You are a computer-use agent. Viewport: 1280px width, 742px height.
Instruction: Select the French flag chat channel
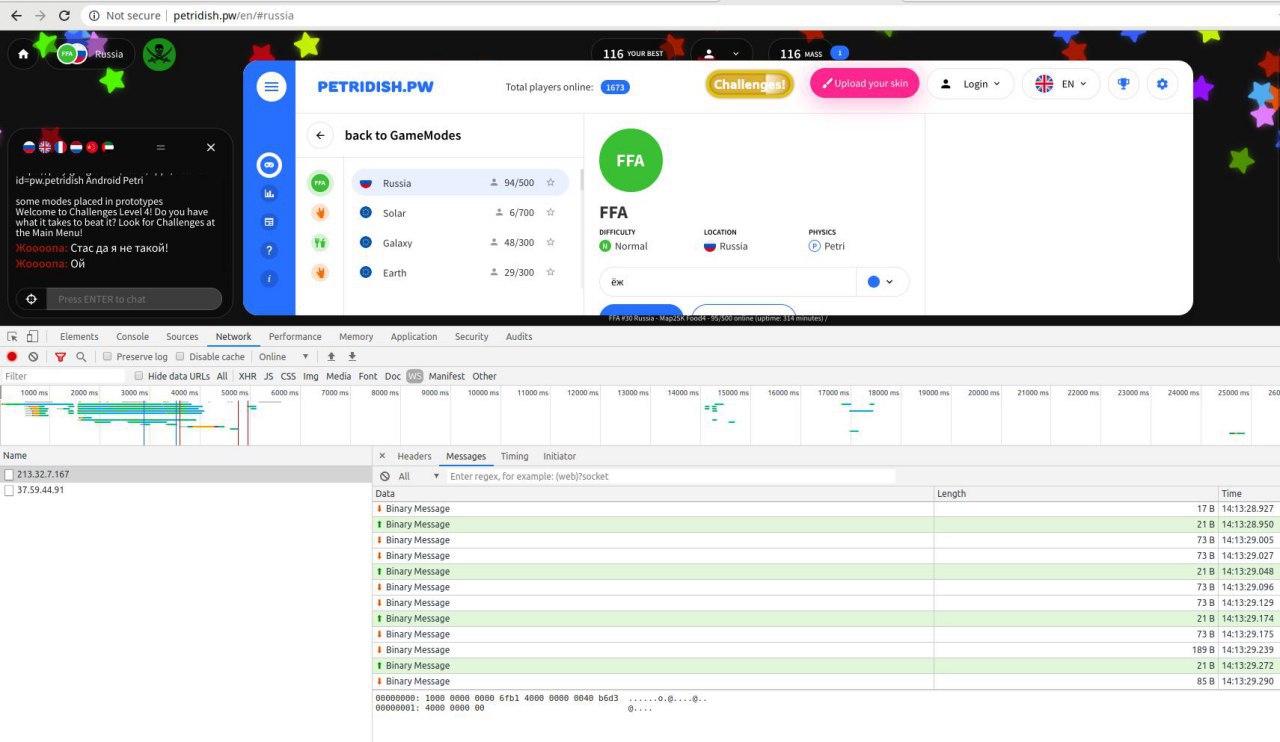[60, 147]
